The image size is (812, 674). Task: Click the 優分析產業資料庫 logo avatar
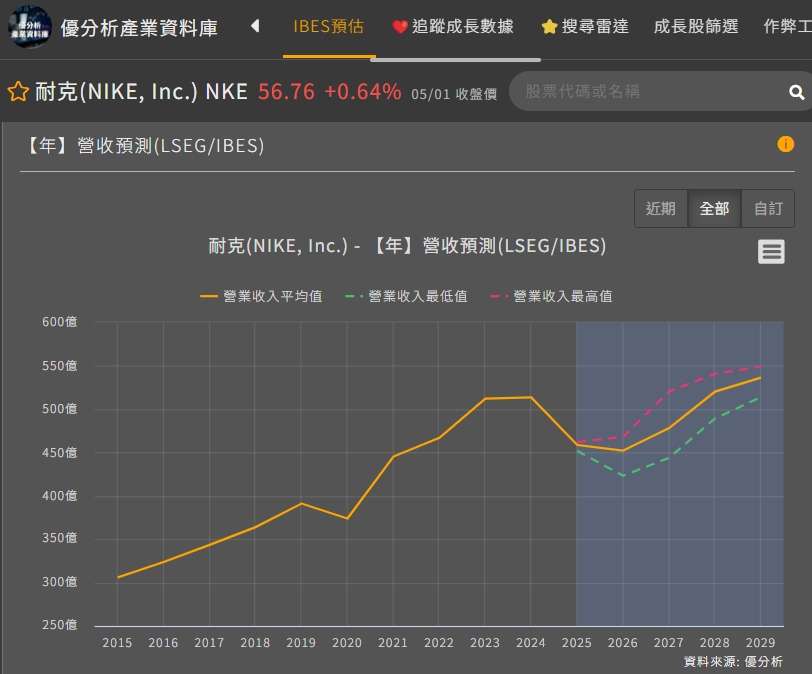[x=30, y=26]
